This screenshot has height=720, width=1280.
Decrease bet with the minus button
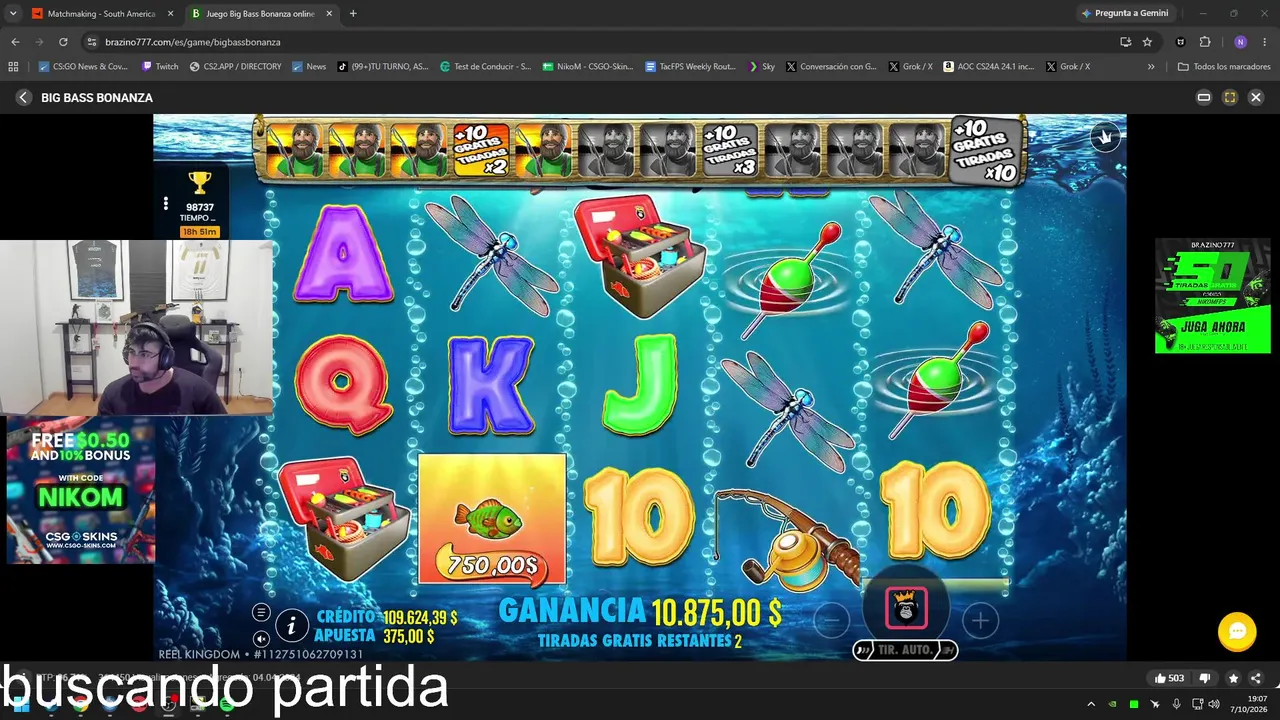[832, 621]
